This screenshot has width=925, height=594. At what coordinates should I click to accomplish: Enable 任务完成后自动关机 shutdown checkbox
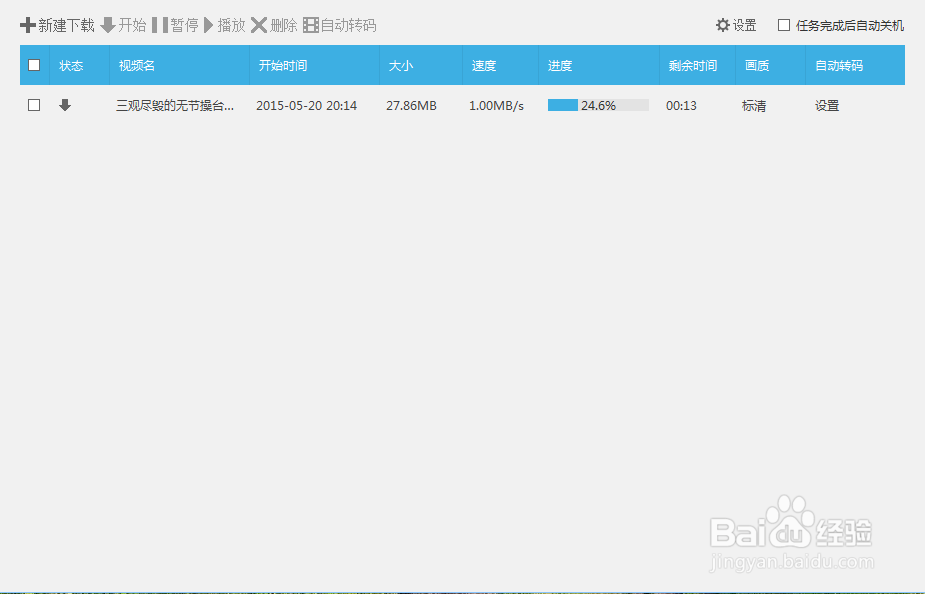pos(784,25)
